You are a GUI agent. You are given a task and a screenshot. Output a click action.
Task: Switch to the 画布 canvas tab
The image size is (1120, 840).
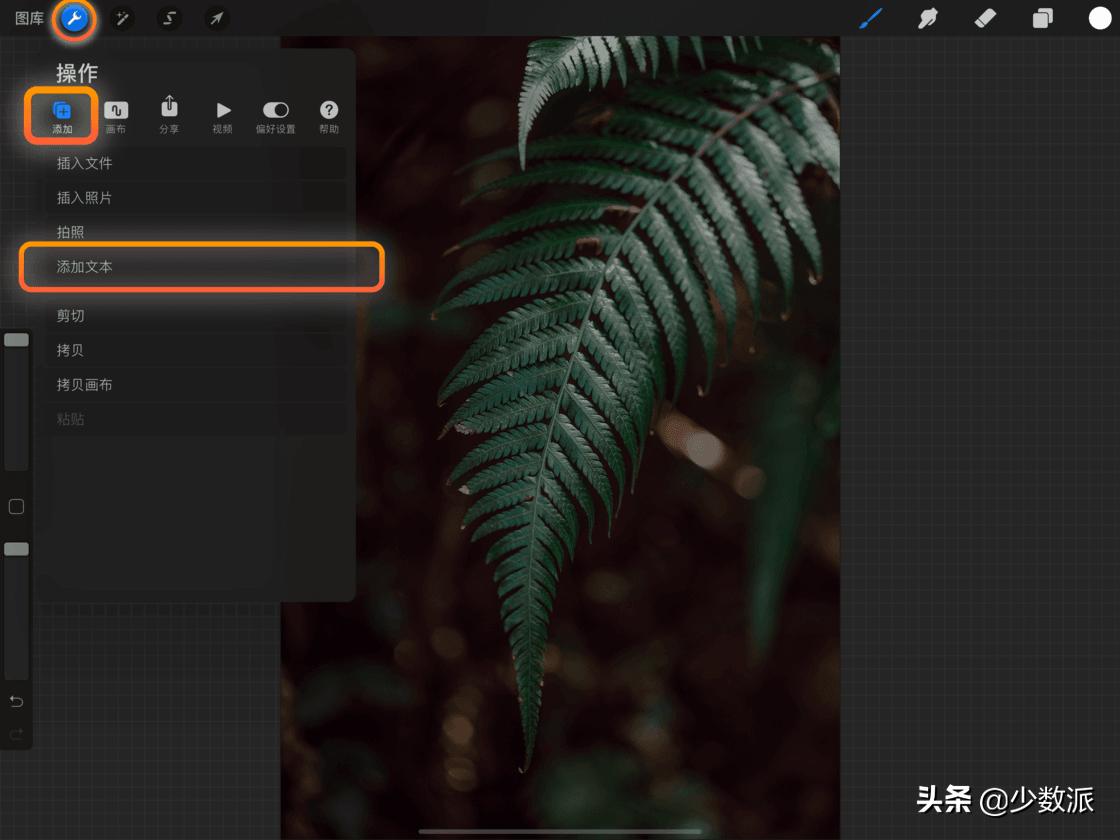pyautogui.click(x=116, y=116)
